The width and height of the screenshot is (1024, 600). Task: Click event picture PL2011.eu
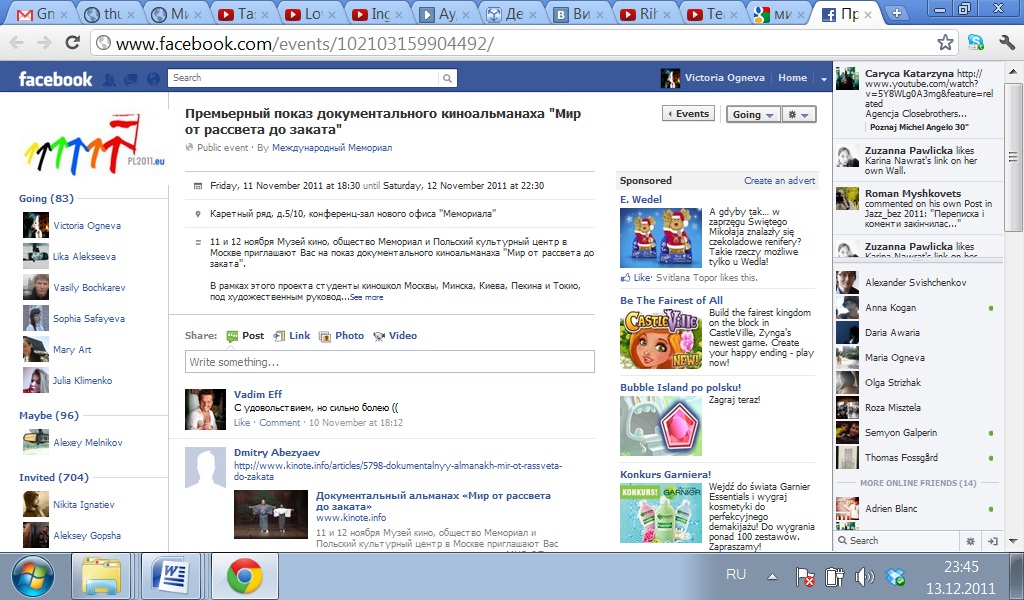coord(95,144)
